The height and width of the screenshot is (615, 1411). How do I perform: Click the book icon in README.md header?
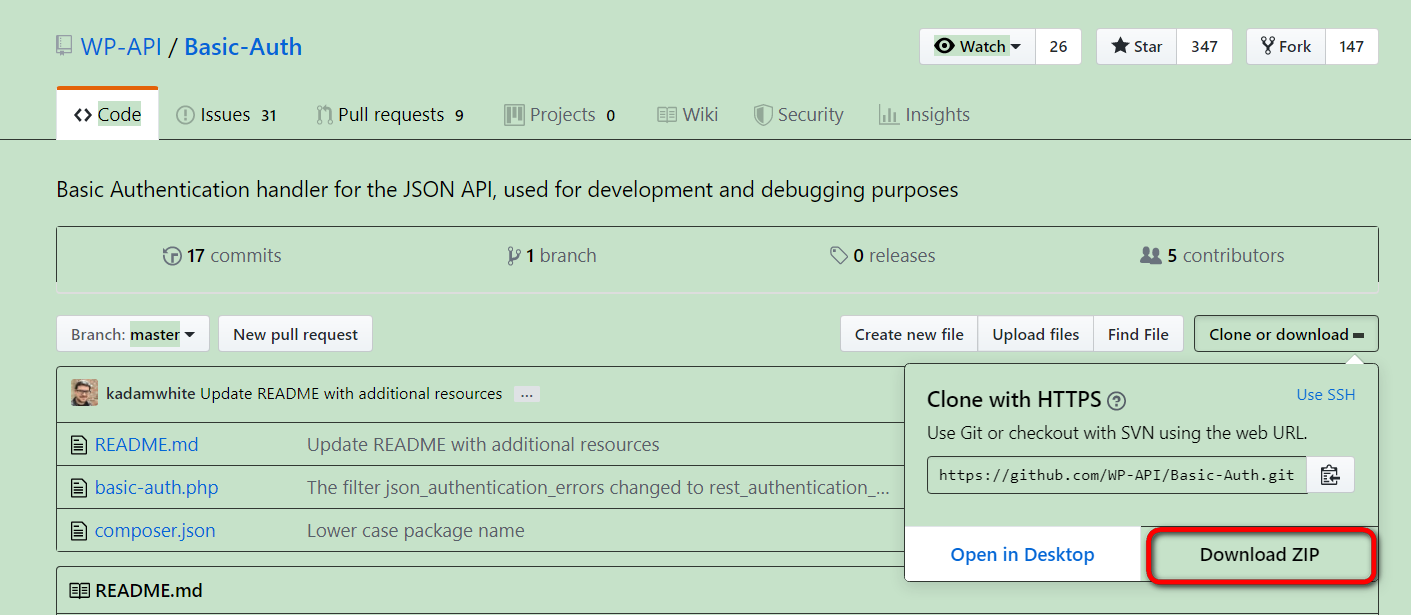pyautogui.click(x=79, y=591)
